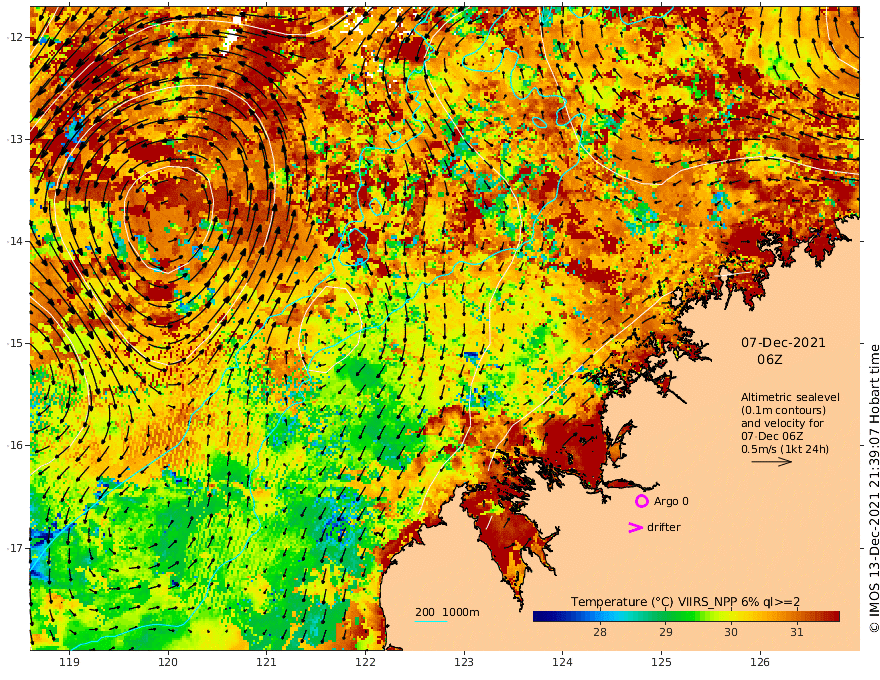Click the longitude 125 axis label
Screen dimensions: 880x680
(x=661, y=662)
